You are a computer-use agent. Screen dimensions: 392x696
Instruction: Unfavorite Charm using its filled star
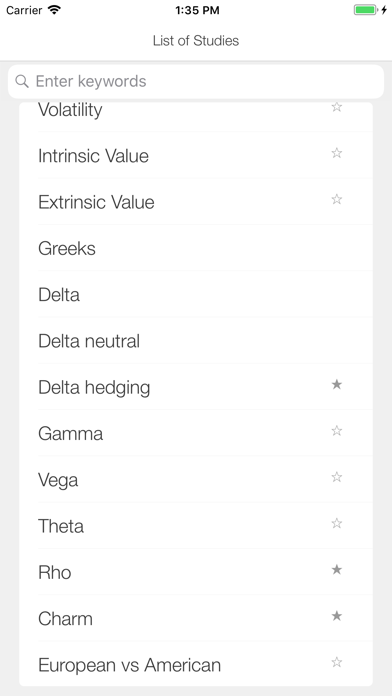pyautogui.click(x=337, y=616)
